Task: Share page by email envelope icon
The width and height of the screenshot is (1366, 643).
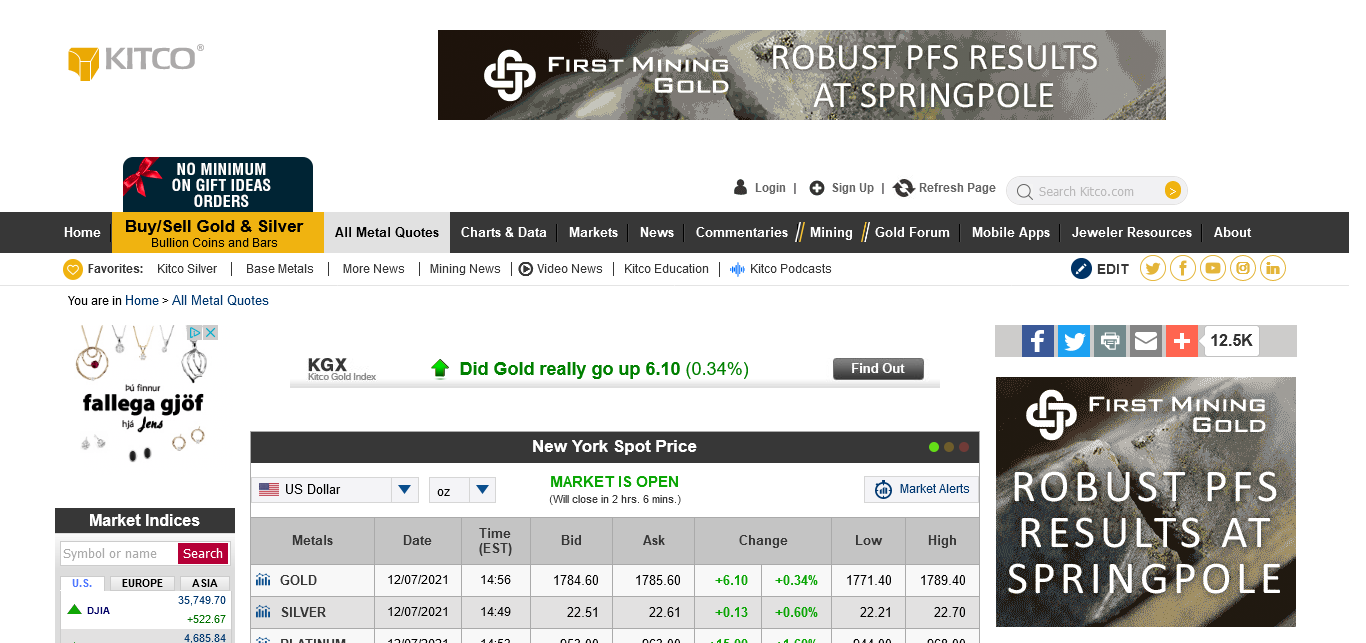Action: (1146, 341)
